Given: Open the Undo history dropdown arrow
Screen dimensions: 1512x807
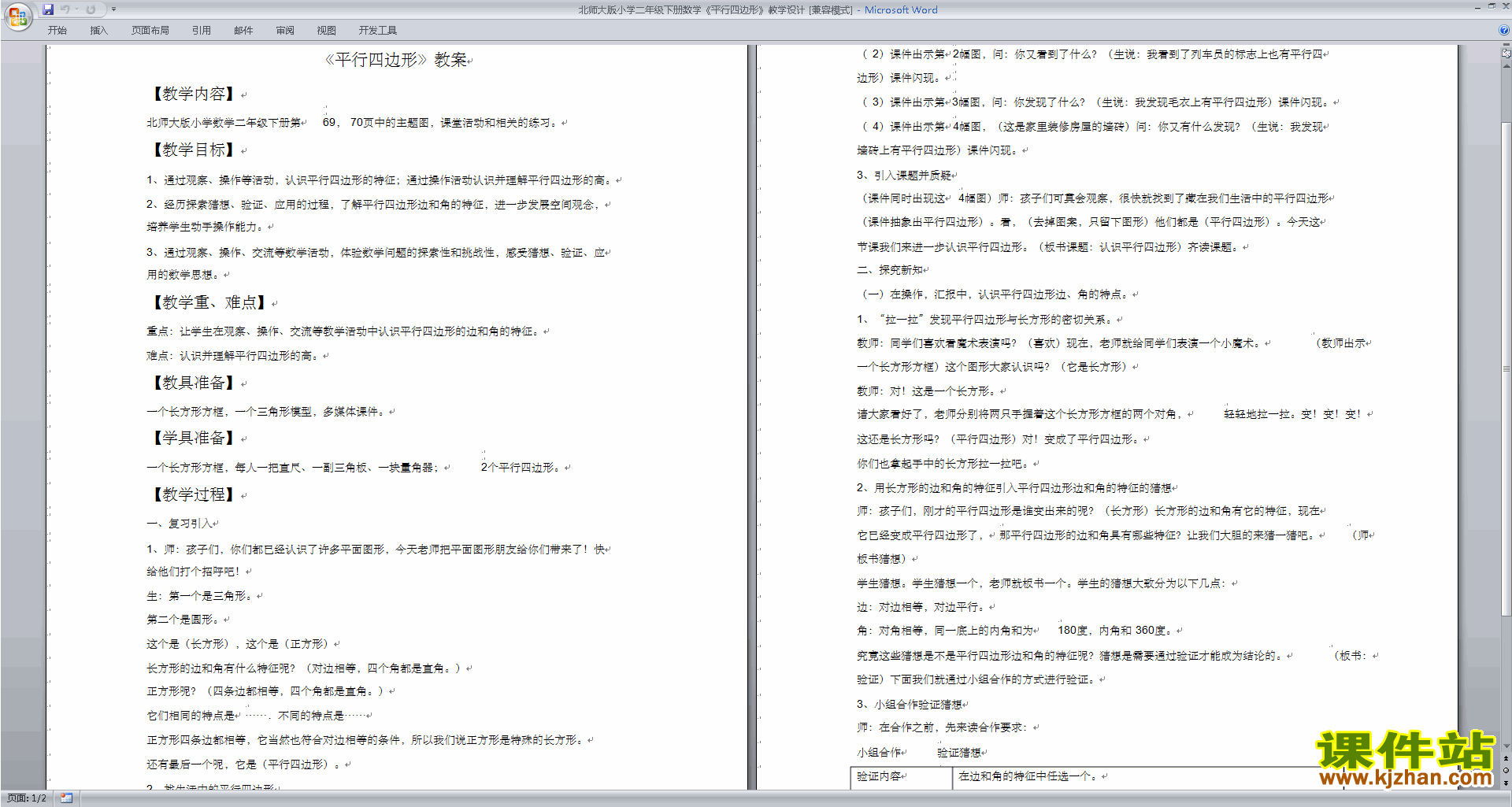Looking at the screenshot, I should point(77,9).
